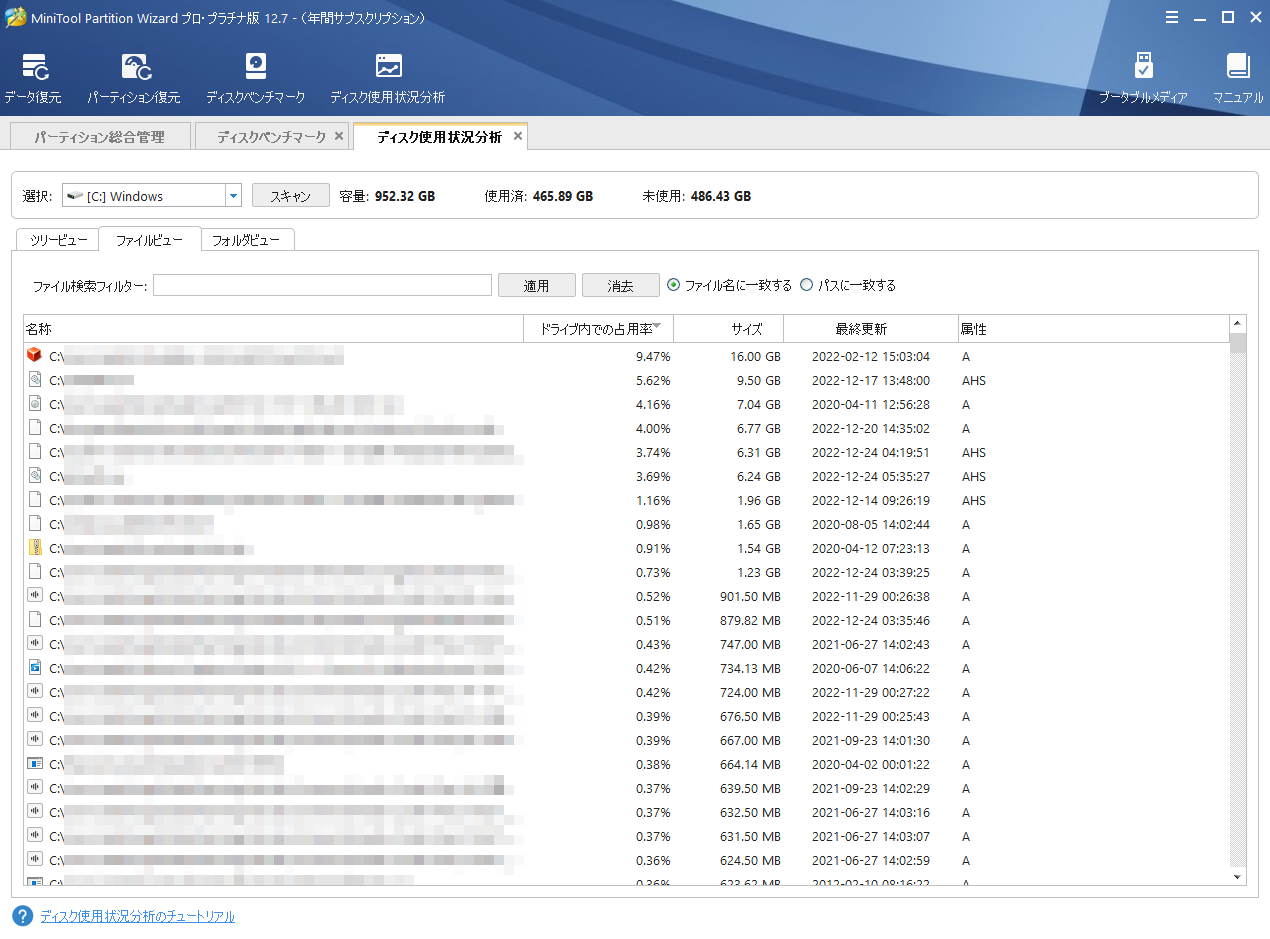Image resolution: width=1270 pixels, height=939 pixels.
Task: Open ディスク使用状況分析のチュートリアル link
Action: click(137, 916)
